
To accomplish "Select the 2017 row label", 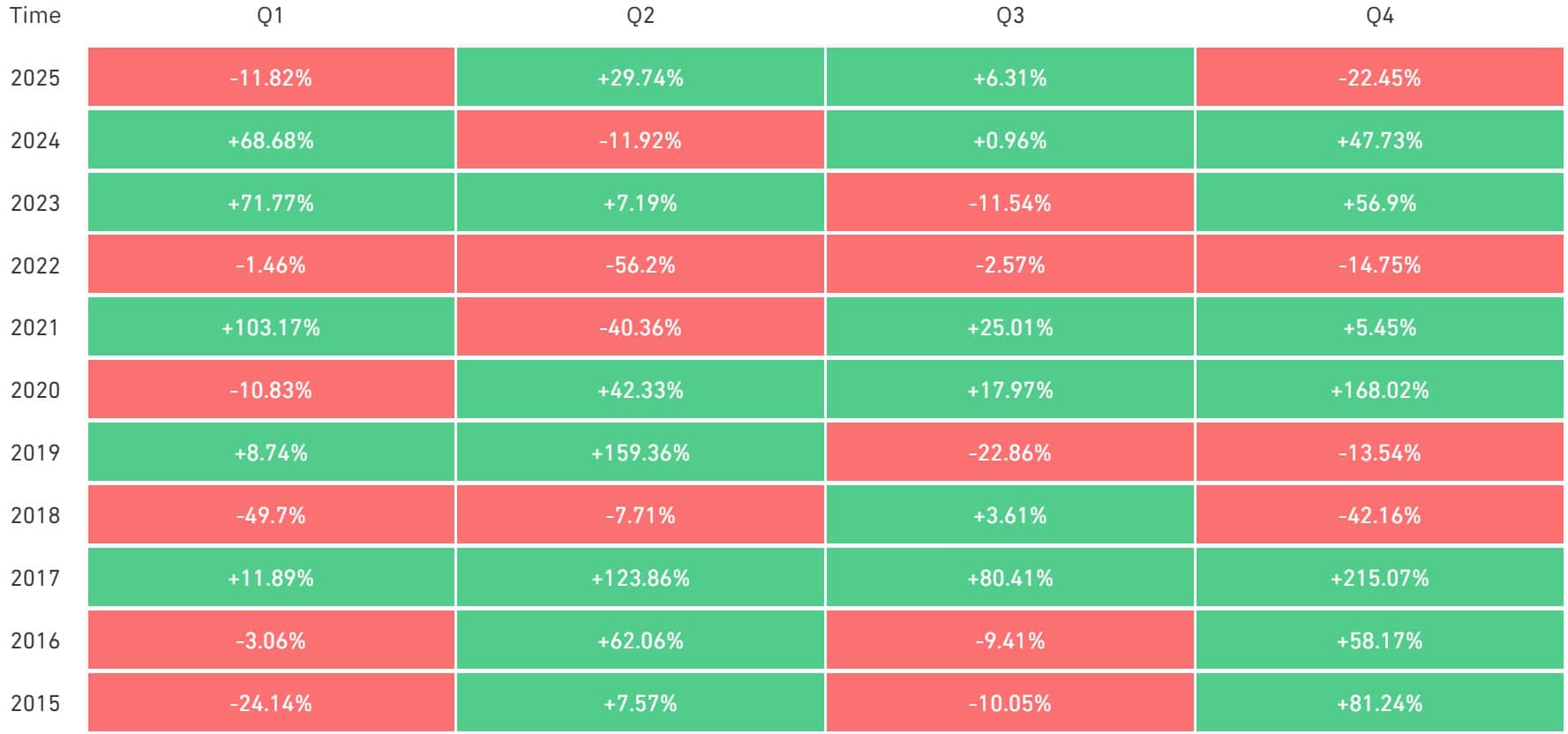I will coord(35,578).
